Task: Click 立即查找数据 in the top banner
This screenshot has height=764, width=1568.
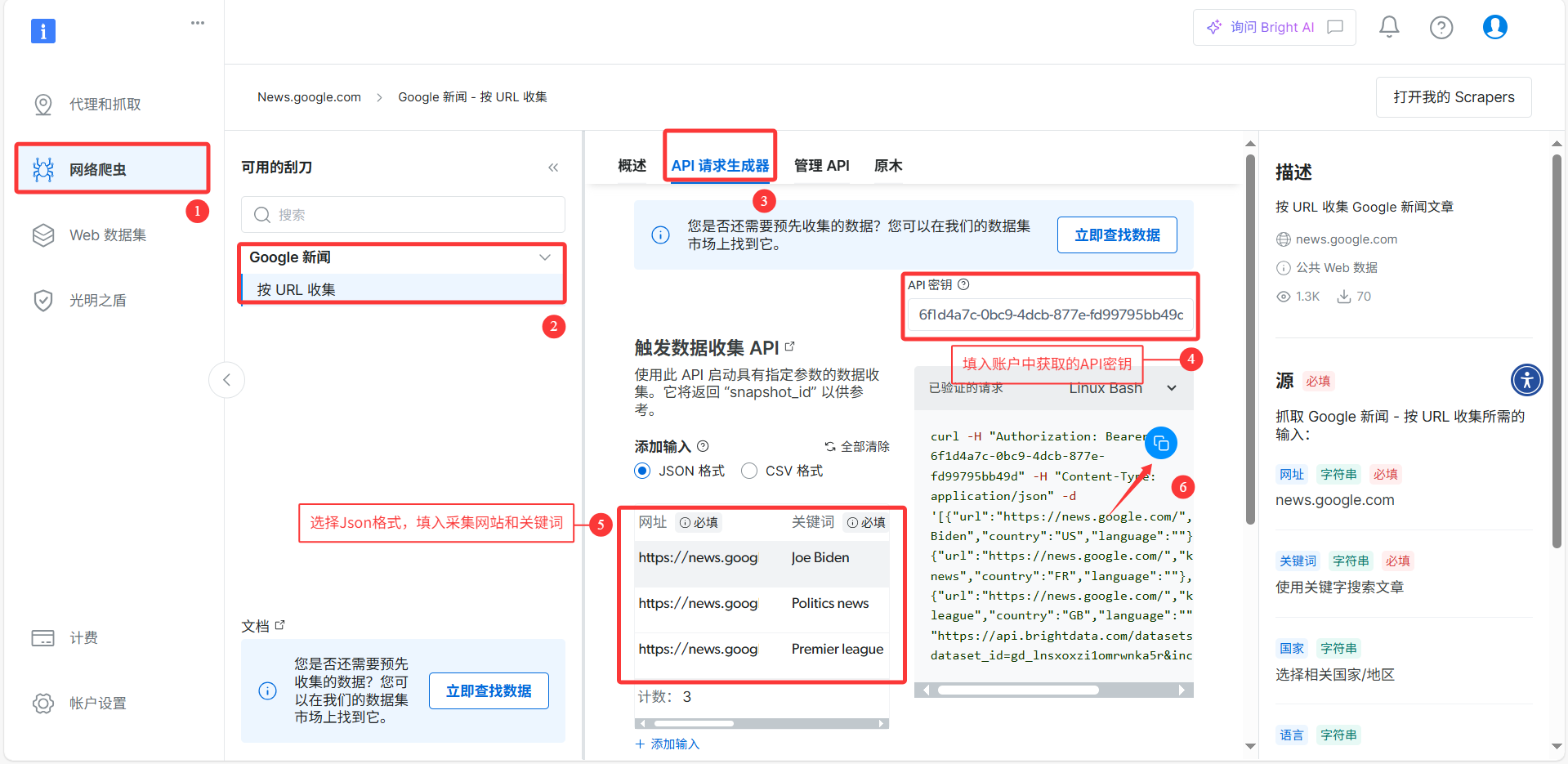Action: click(x=1117, y=235)
